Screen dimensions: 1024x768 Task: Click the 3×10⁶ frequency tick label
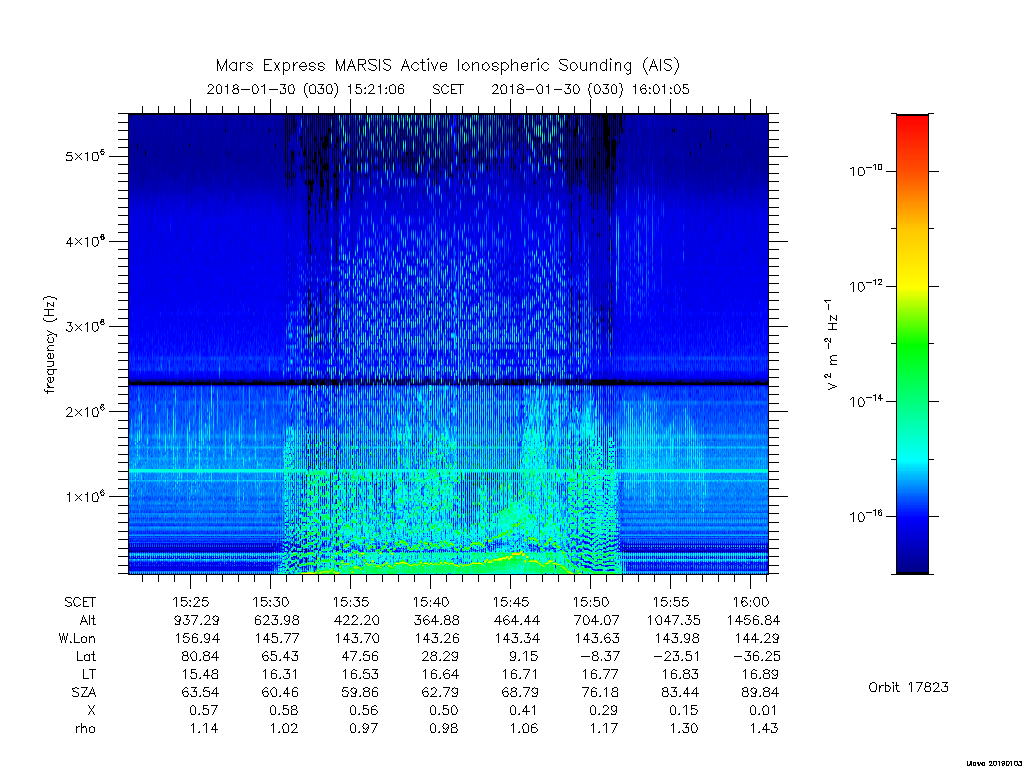coord(85,327)
